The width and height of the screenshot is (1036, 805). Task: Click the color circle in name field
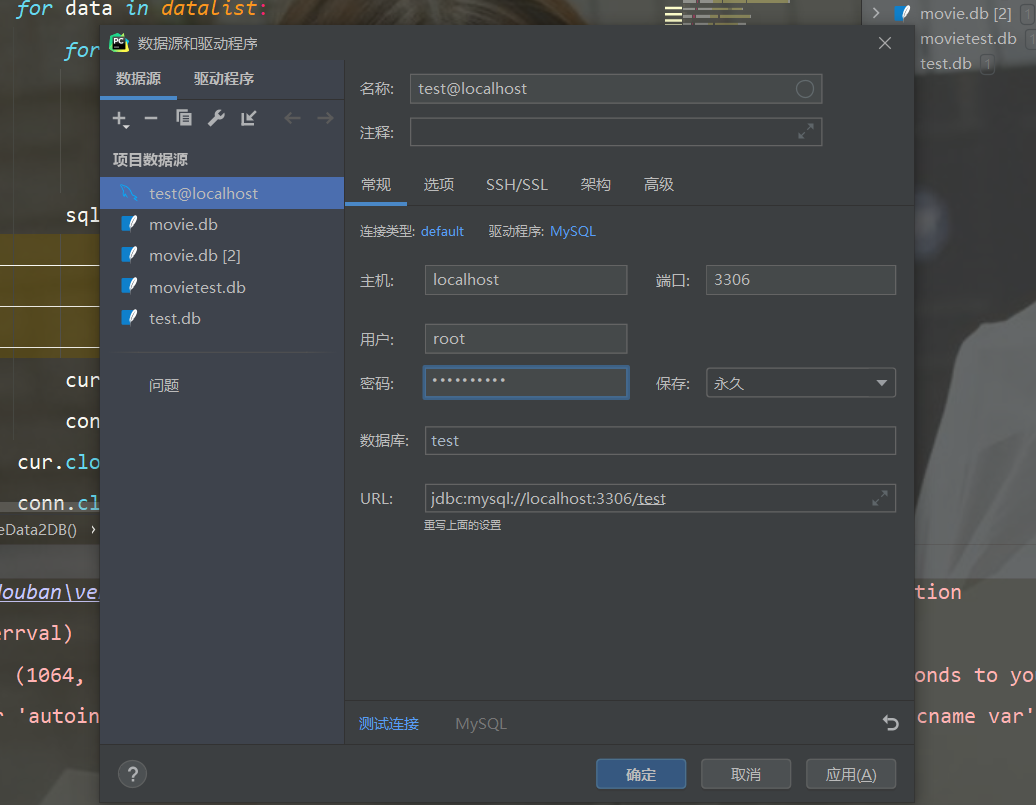(805, 89)
